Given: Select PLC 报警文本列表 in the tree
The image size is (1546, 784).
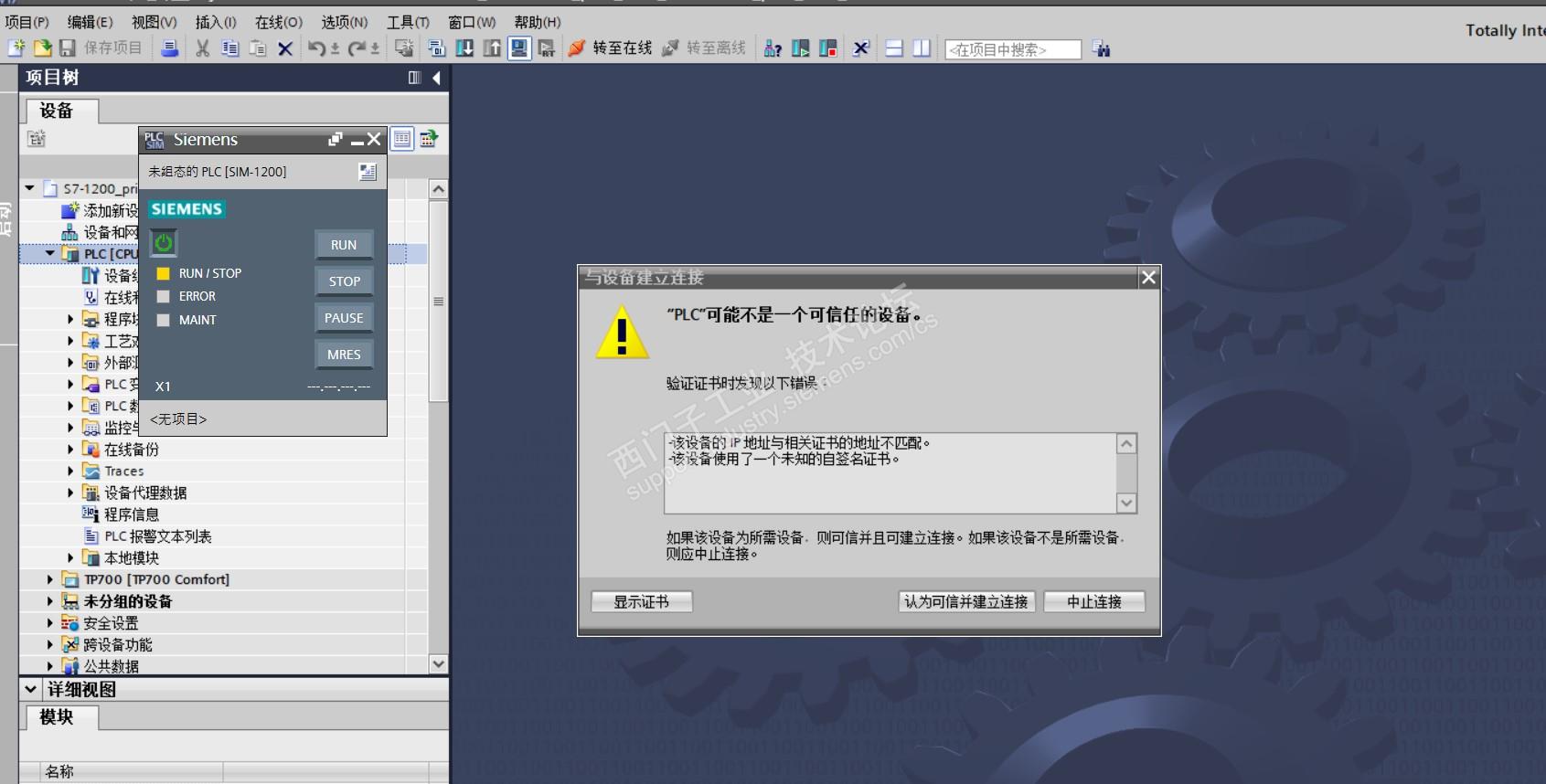Looking at the screenshot, I should click(157, 536).
